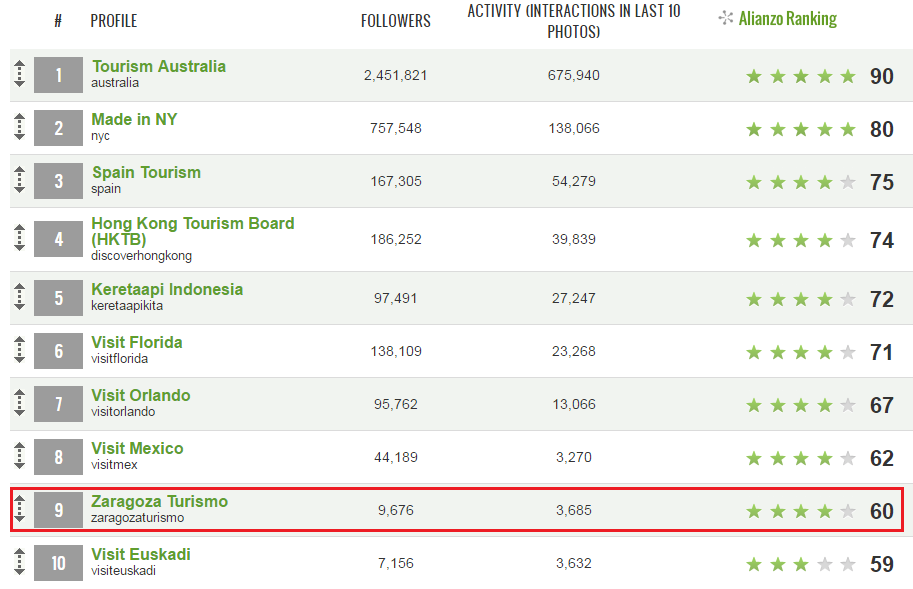Click the rank 1 number badge
The image size is (913, 589).
click(58, 74)
